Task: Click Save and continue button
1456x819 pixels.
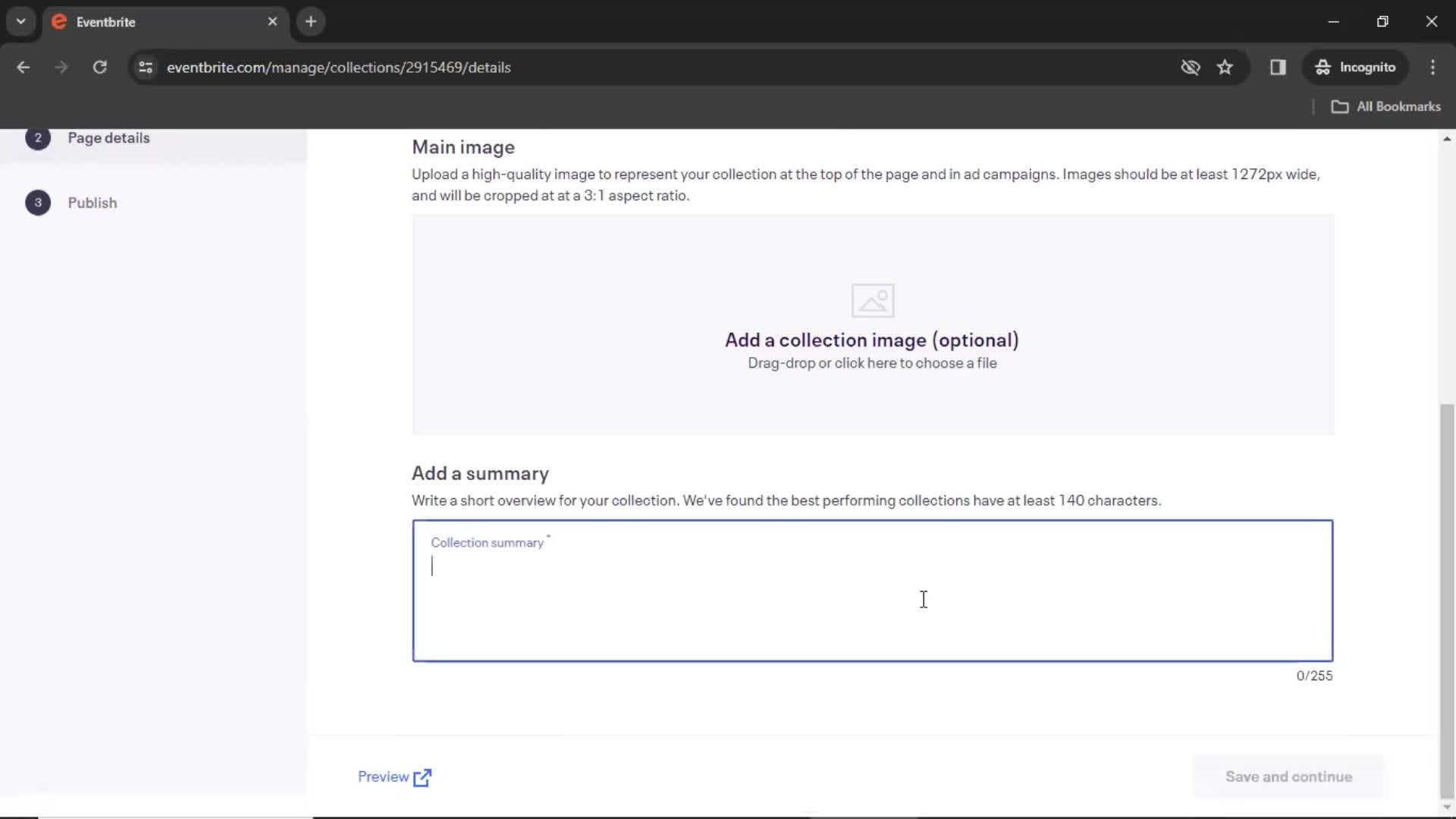Action: 1288,777
